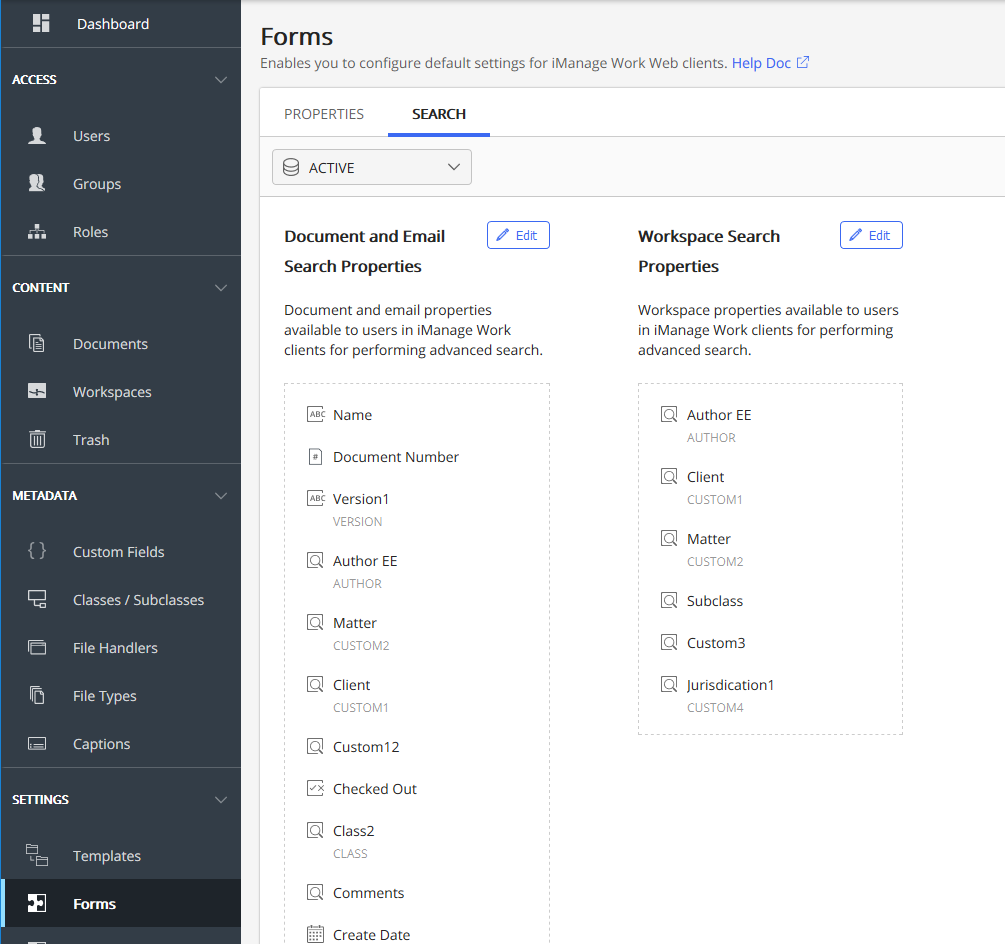
Task: Click the Captions icon in sidebar
Action: pyautogui.click(x=37, y=744)
